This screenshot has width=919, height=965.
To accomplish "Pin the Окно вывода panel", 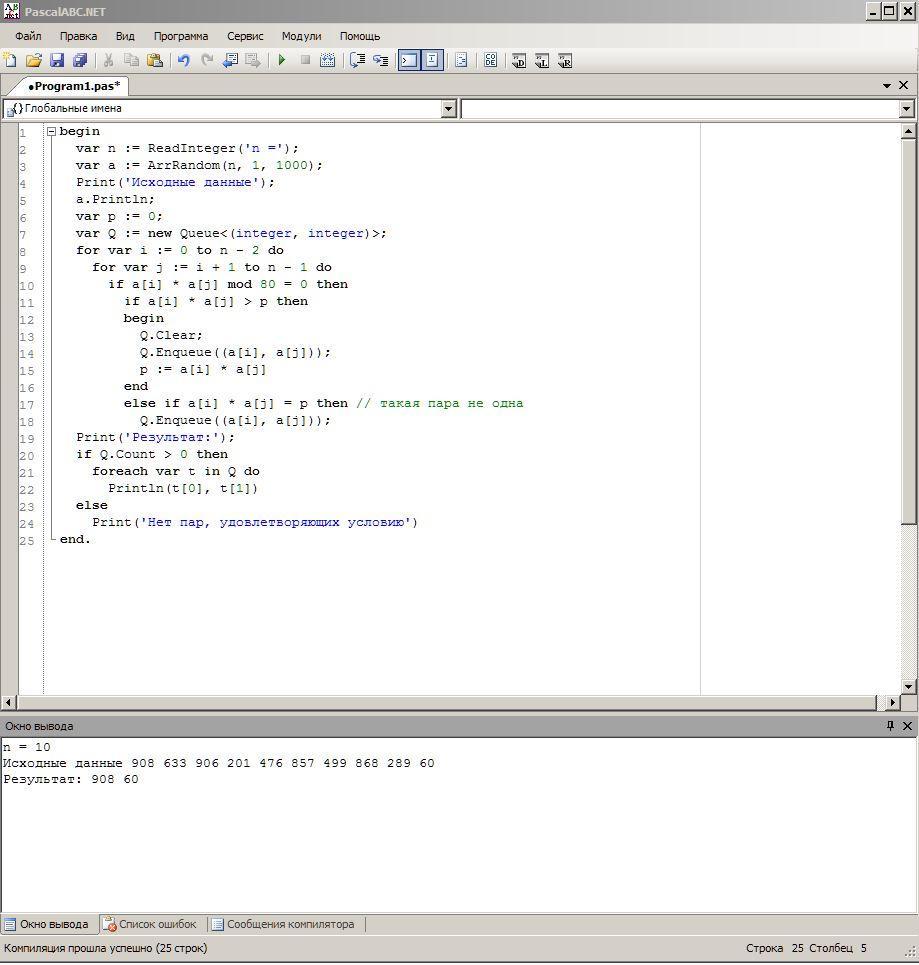I will tap(890, 726).
